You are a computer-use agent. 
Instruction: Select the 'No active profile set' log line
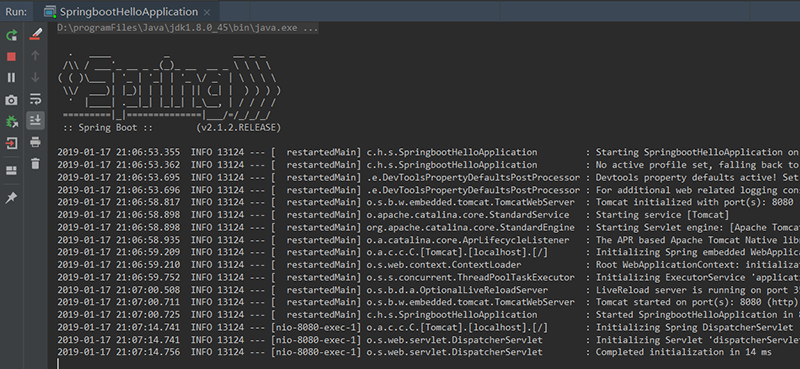click(x=428, y=165)
